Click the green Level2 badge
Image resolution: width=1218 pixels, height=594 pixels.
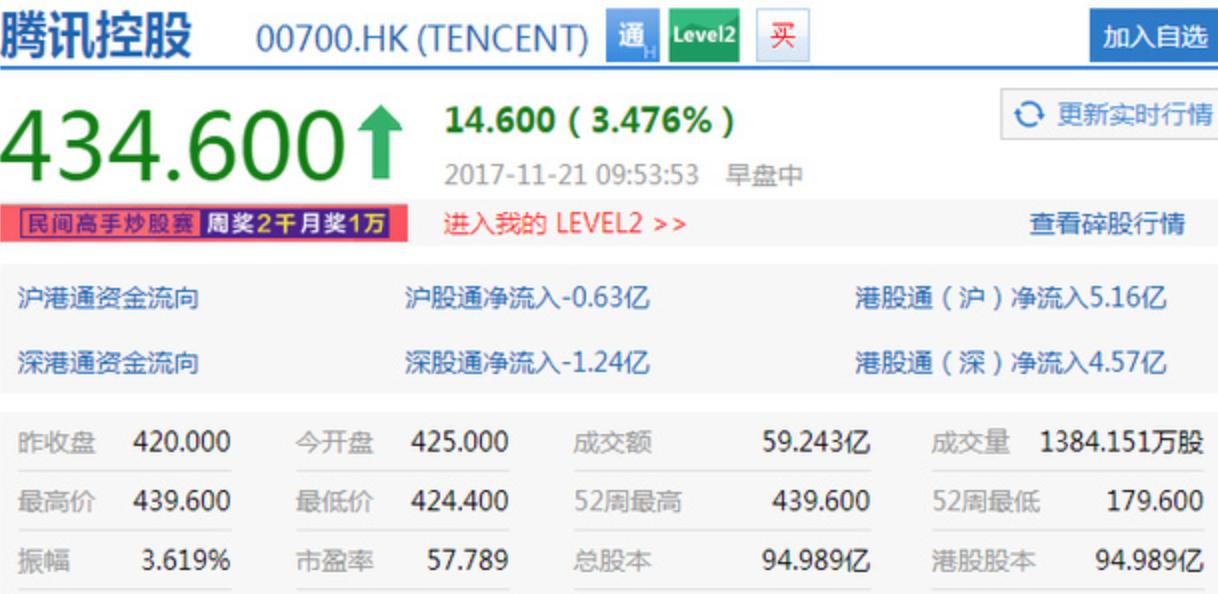point(704,36)
